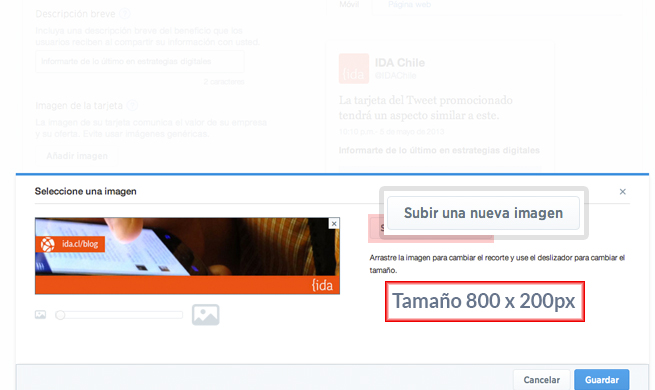Save the image with Guardar
This screenshot has height=390, width=655.
pos(602,380)
